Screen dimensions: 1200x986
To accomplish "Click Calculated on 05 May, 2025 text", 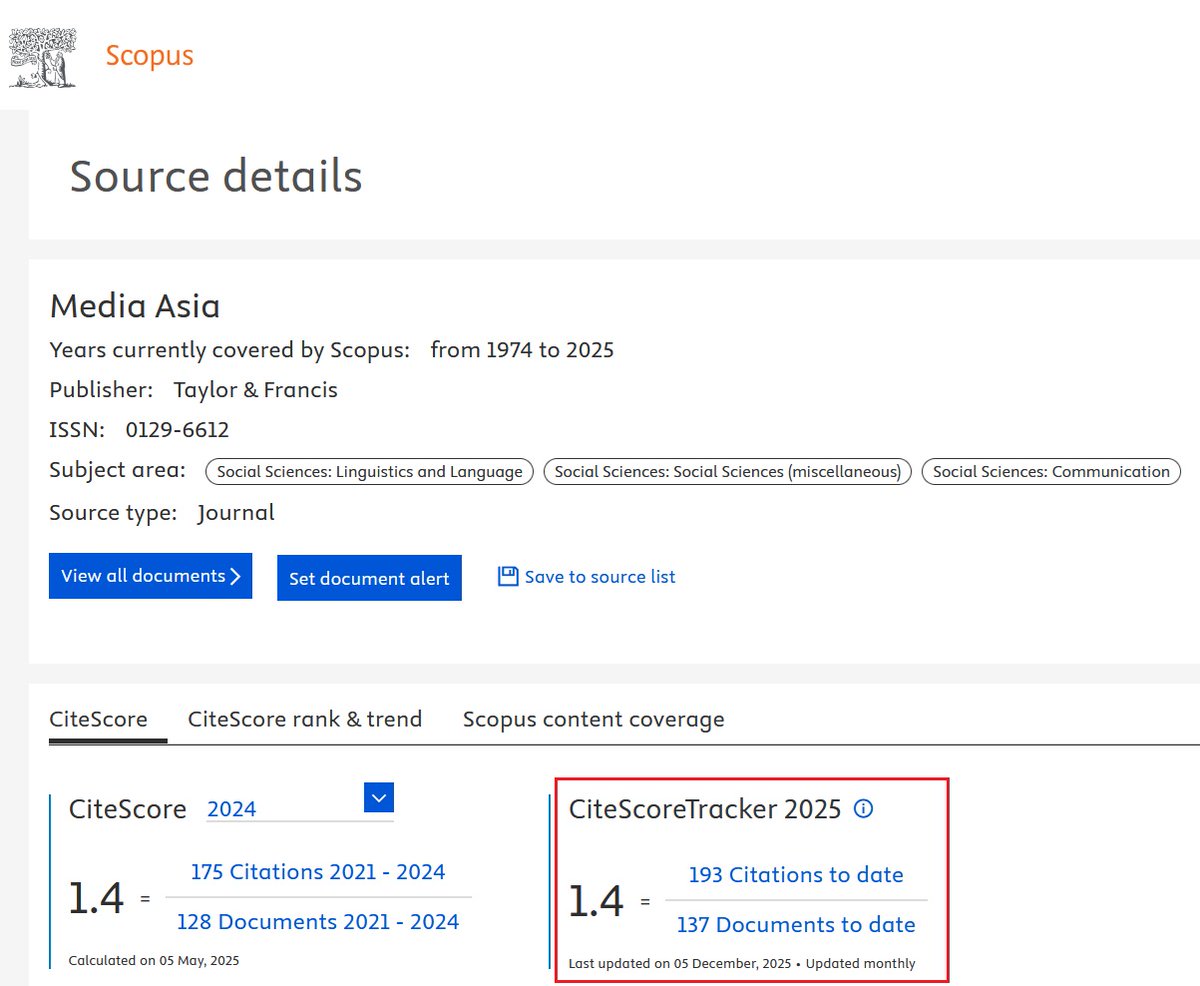I will [x=154, y=961].
